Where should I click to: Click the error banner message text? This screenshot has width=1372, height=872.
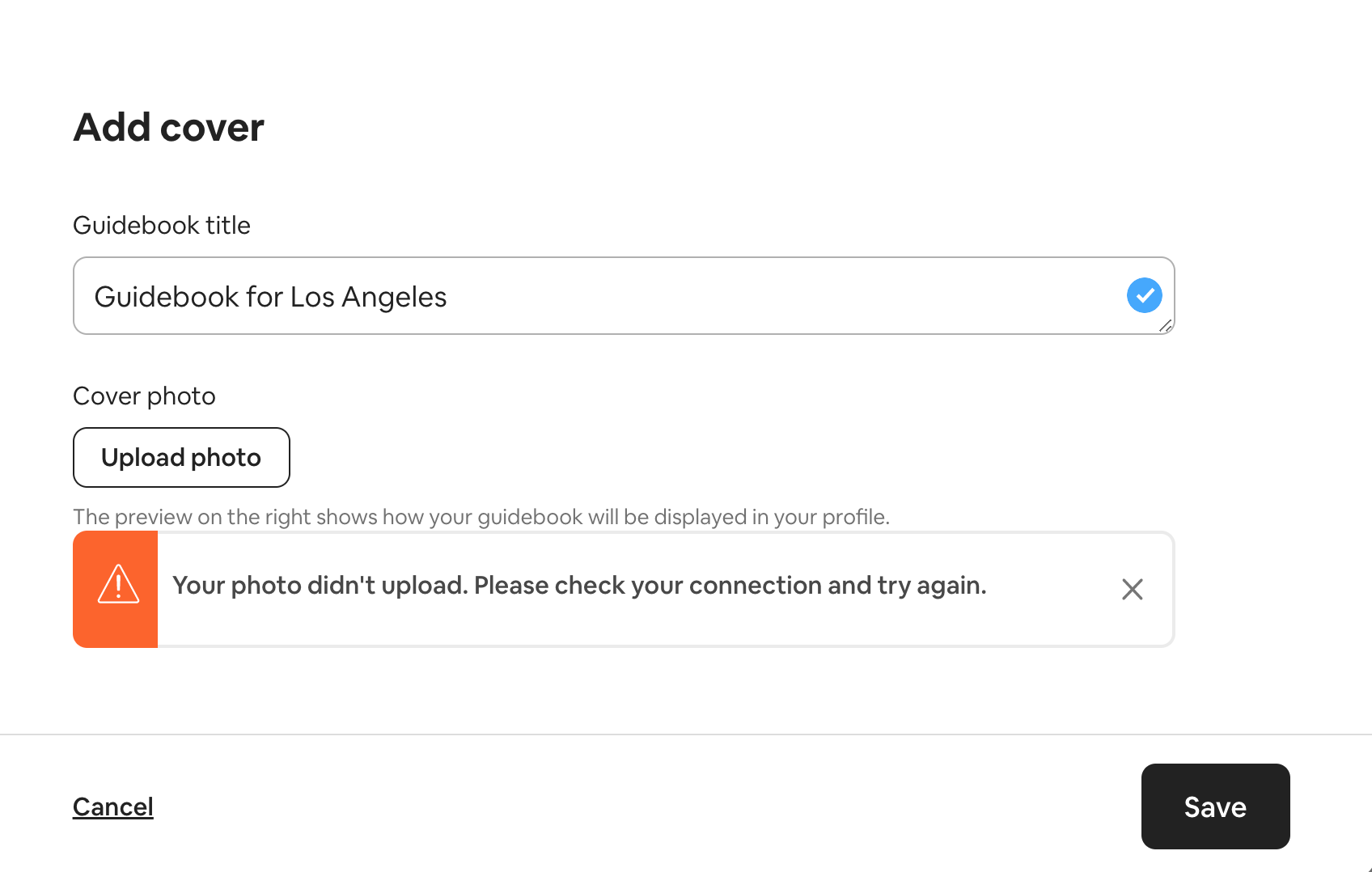pos(580,585)
